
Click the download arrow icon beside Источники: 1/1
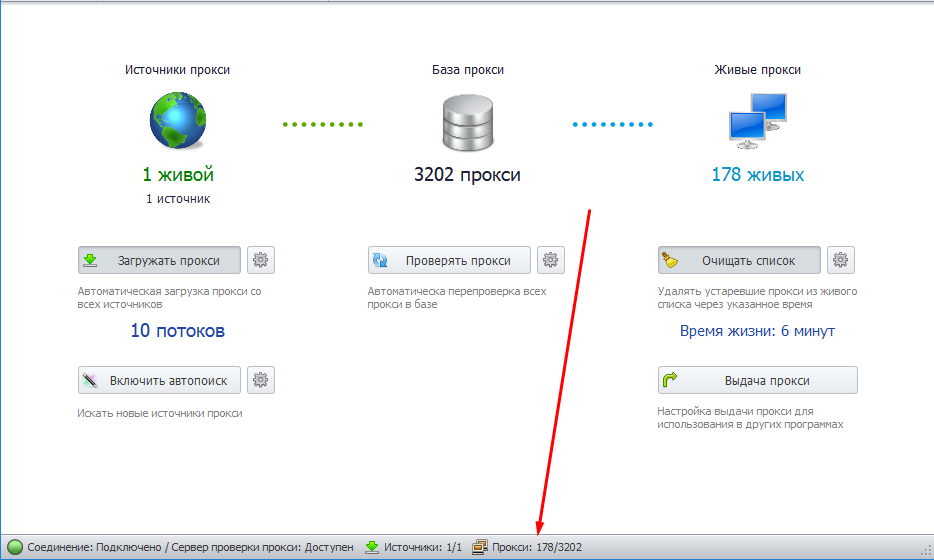[372, 547]
